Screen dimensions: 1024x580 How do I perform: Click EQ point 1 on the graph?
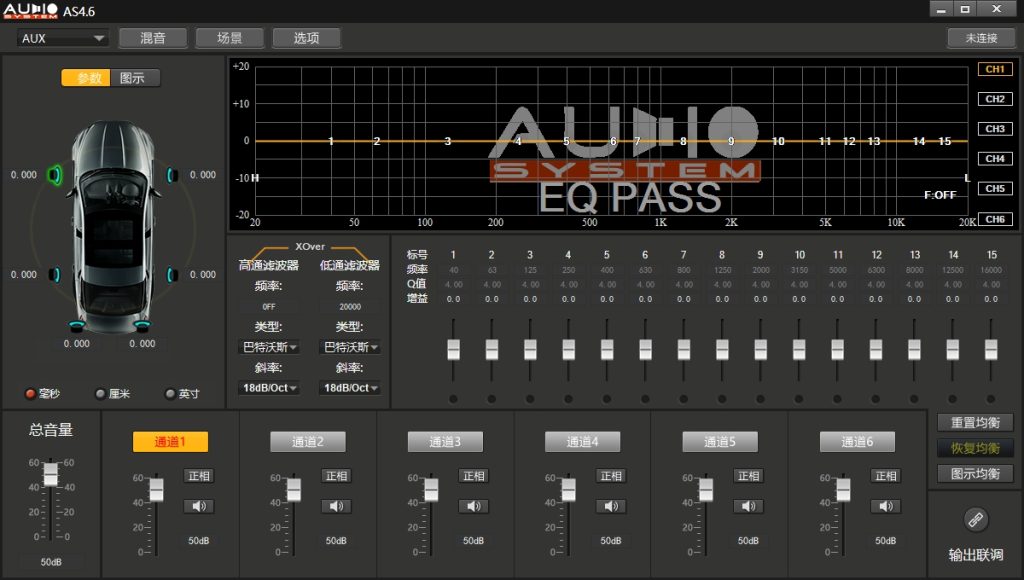click(x=331, y=141)
